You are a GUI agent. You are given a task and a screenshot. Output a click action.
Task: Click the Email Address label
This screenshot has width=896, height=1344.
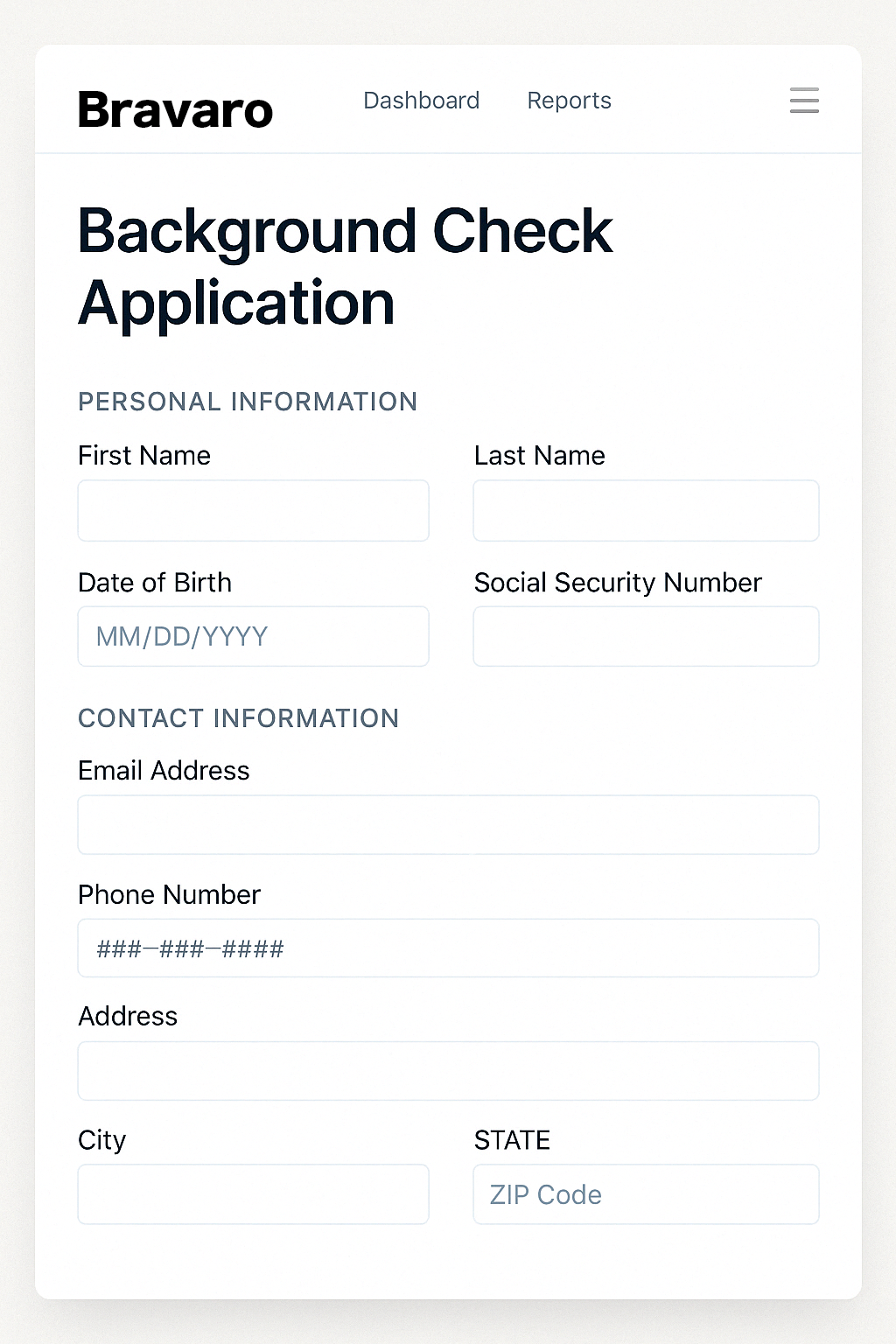(164, 771)
